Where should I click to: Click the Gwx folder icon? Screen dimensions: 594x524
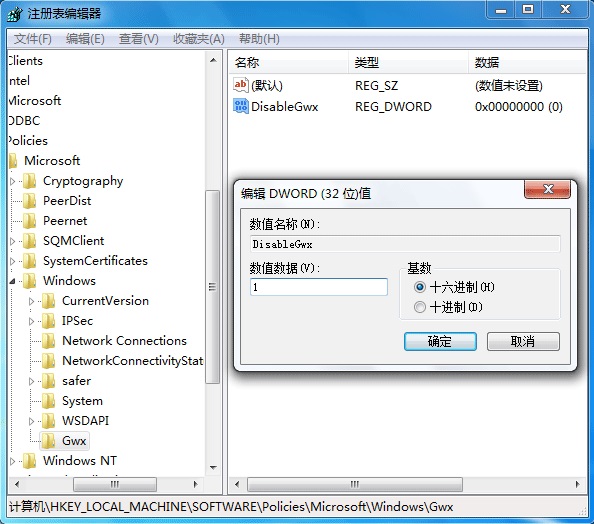(x=48, y=441)
